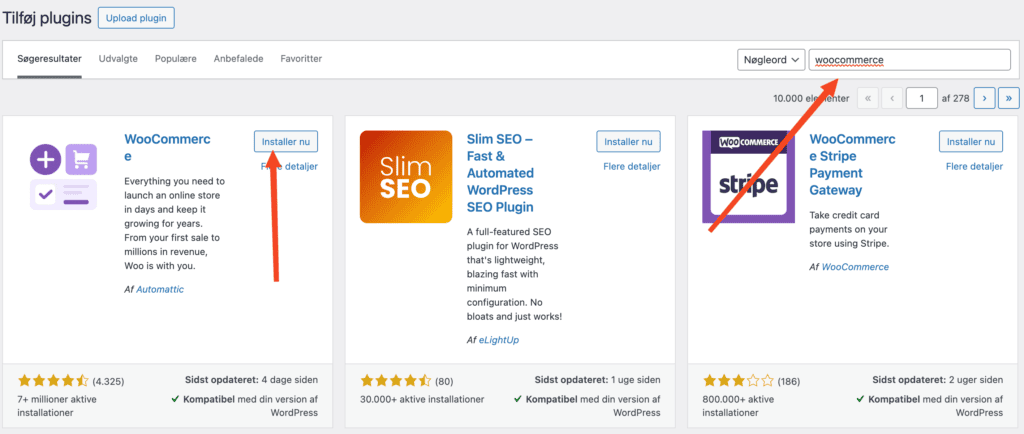Click Slim SEO compatibility checkmark icon

[x=518, y=399]
